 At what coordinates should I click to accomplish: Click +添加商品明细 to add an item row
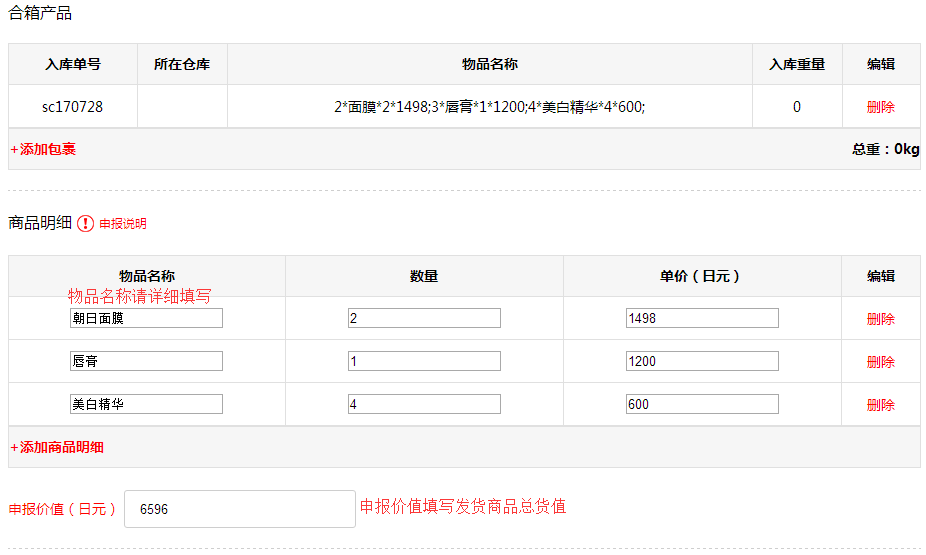[x=57, y=447]
